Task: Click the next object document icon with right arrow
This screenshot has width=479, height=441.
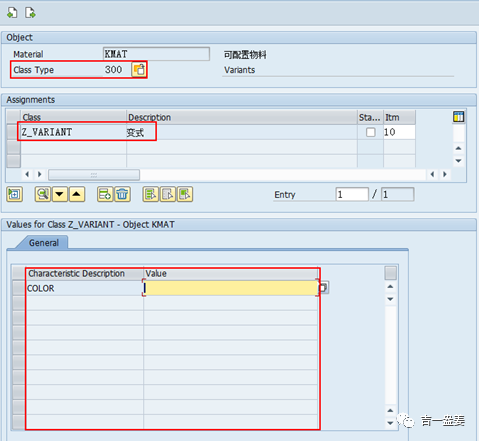Action: point(30,13)
